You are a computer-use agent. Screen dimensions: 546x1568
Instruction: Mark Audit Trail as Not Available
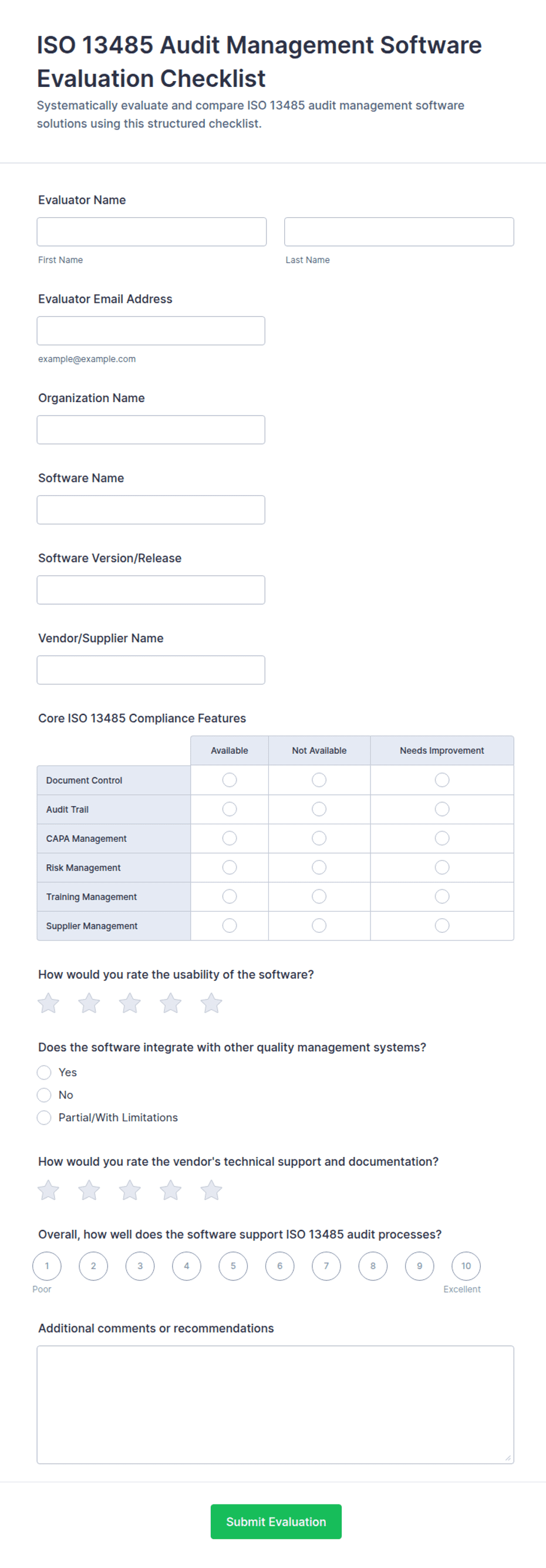[319, 809]
